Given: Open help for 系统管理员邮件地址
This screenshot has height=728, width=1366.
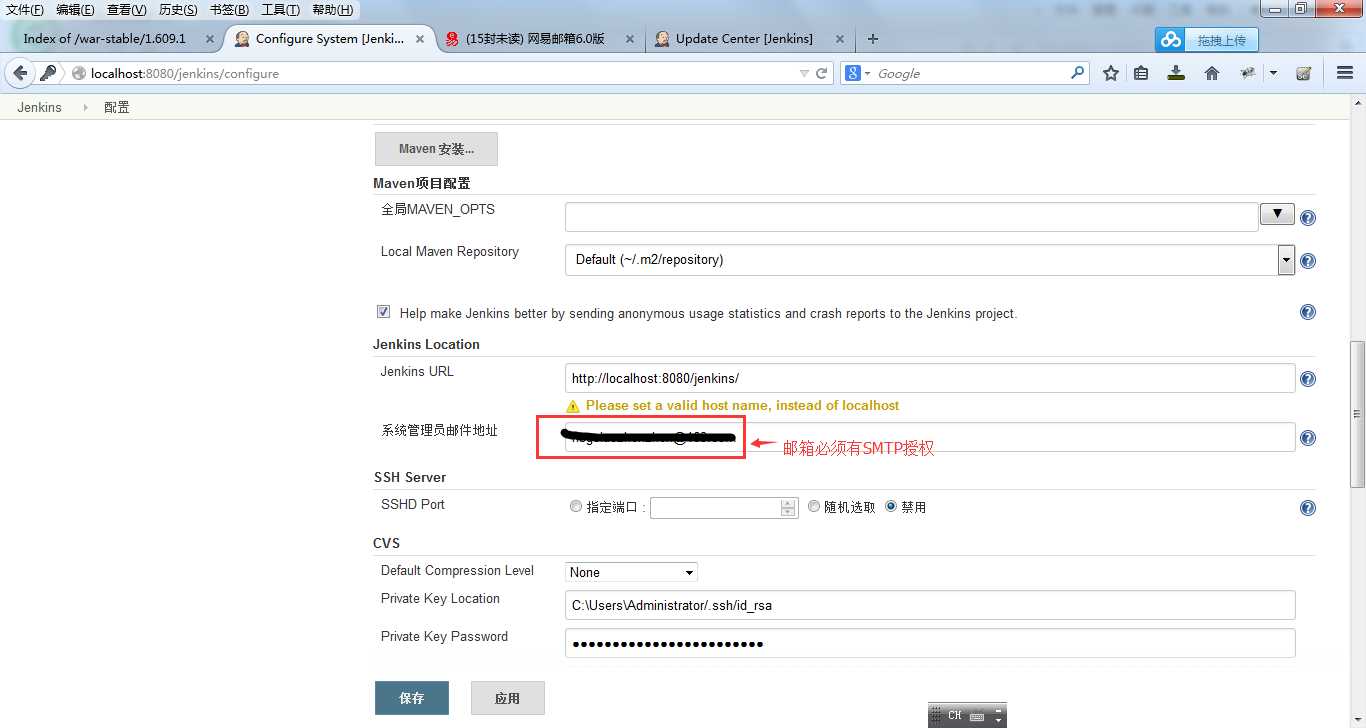Looking at the screenshot, I should 1307,438.
